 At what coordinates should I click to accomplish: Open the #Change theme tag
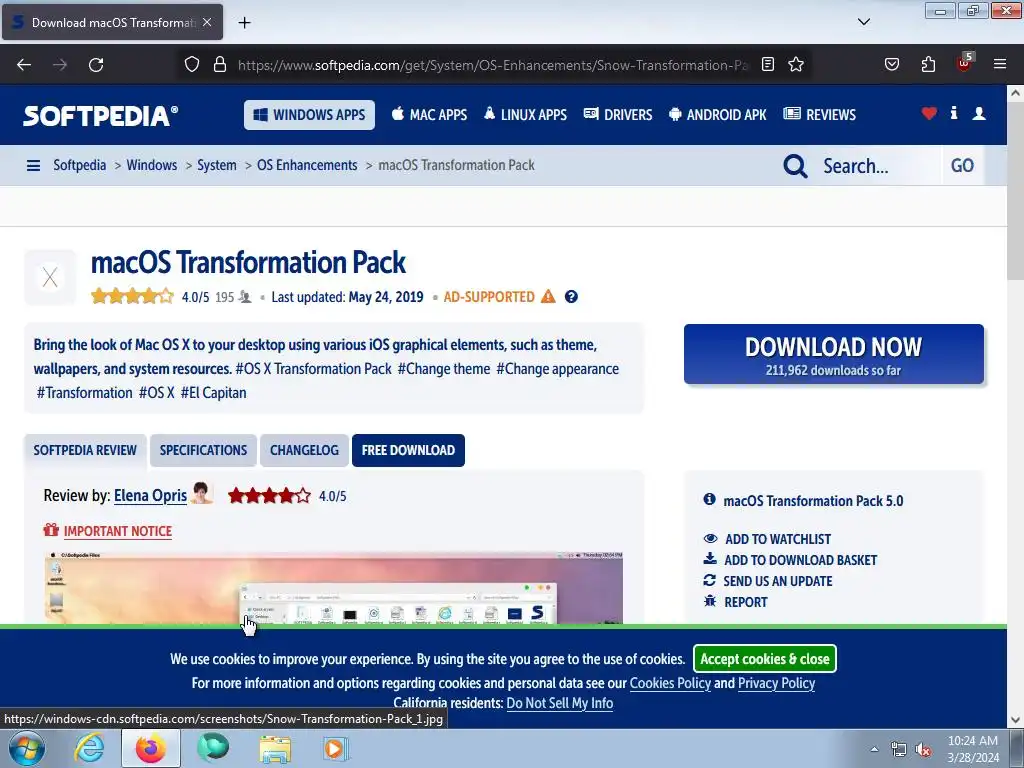(x=443, y=369)
